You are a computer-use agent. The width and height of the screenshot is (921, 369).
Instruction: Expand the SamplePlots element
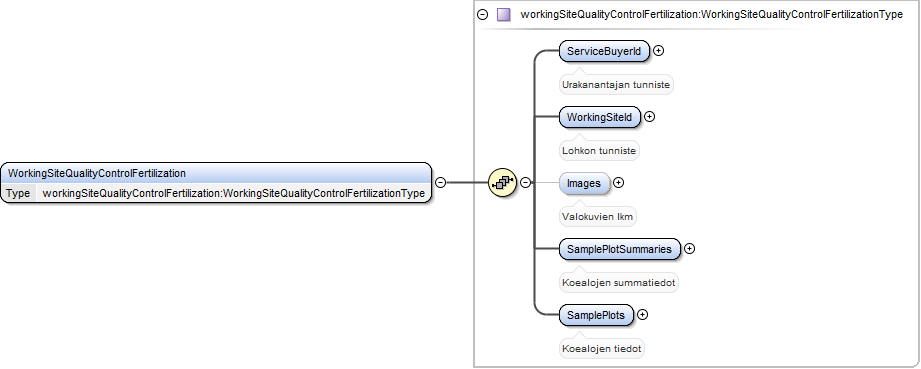pos(643,314)
